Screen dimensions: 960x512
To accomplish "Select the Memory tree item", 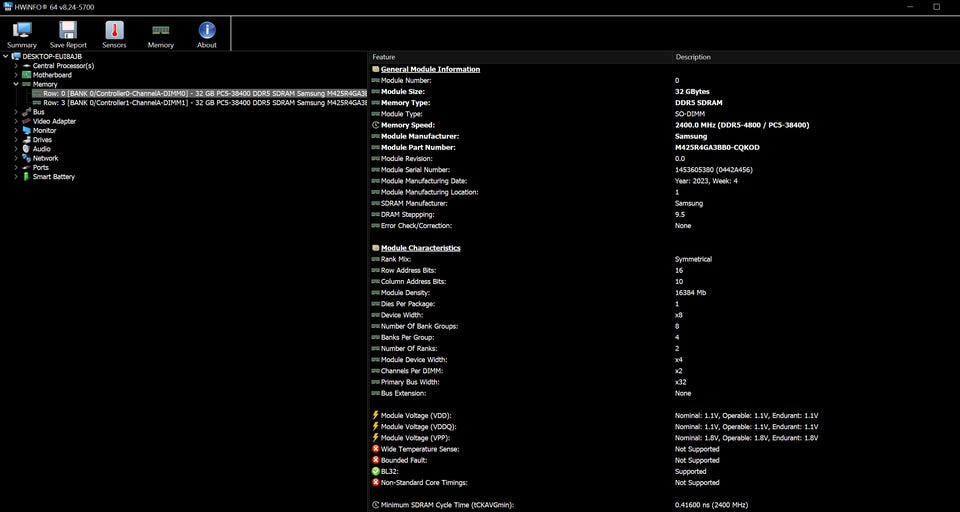I will 45,85.
